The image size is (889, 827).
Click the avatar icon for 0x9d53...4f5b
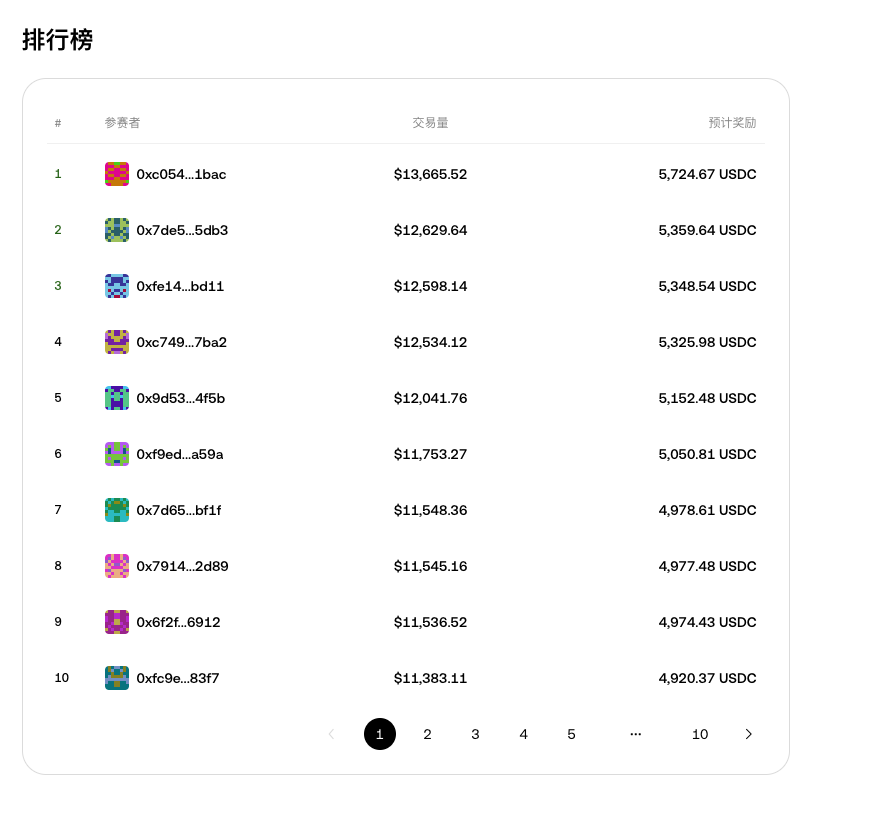[117, 398]
